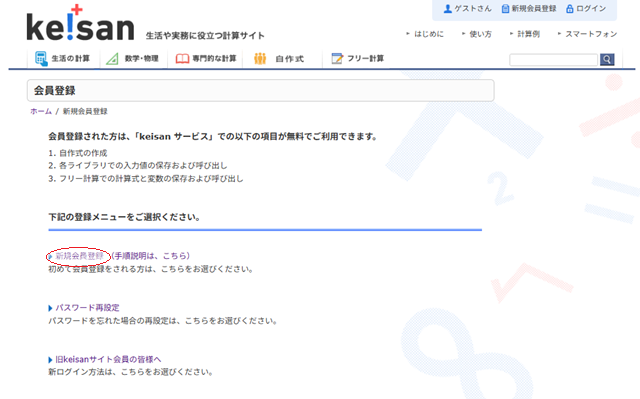Click the keisan site logo

click(80, 23)
